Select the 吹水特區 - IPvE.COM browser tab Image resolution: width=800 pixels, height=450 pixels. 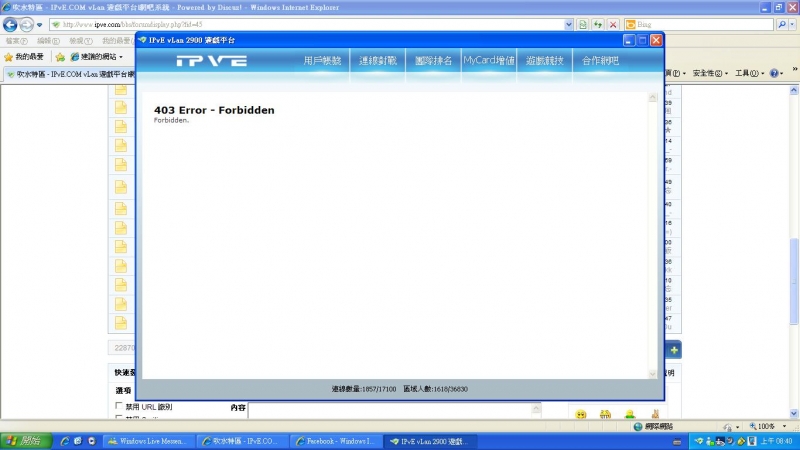[71, 74]
